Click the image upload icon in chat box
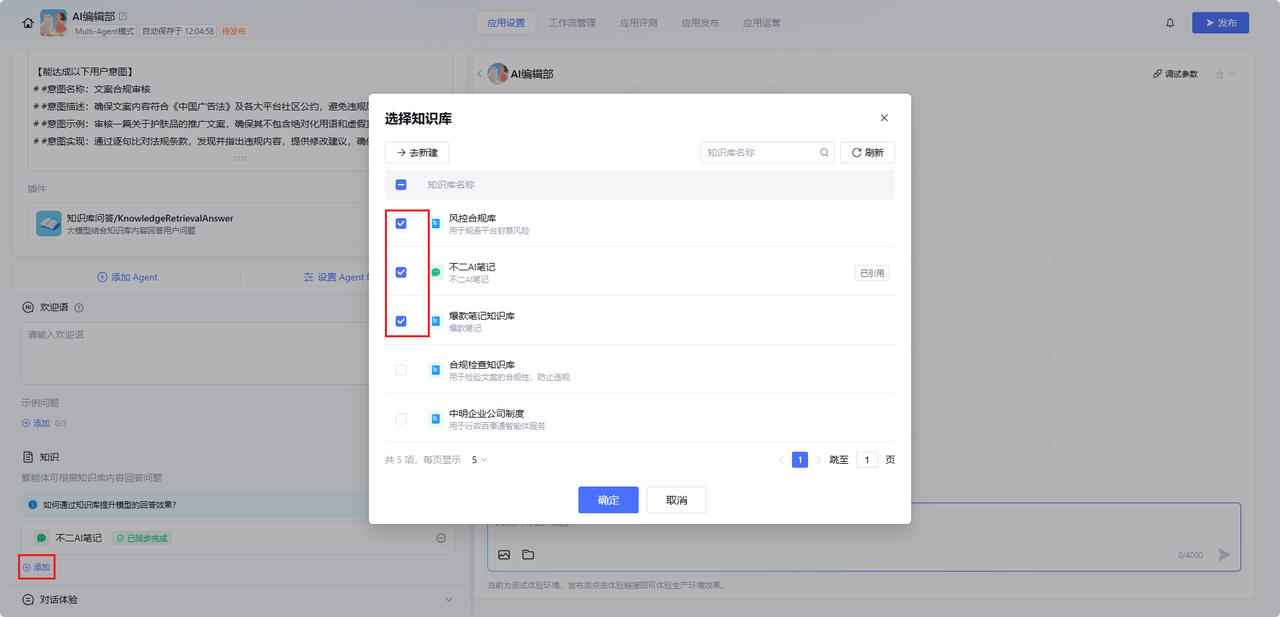Image resolution: width=1280 pixels, height=617 pixels. [x=504, y=554]
